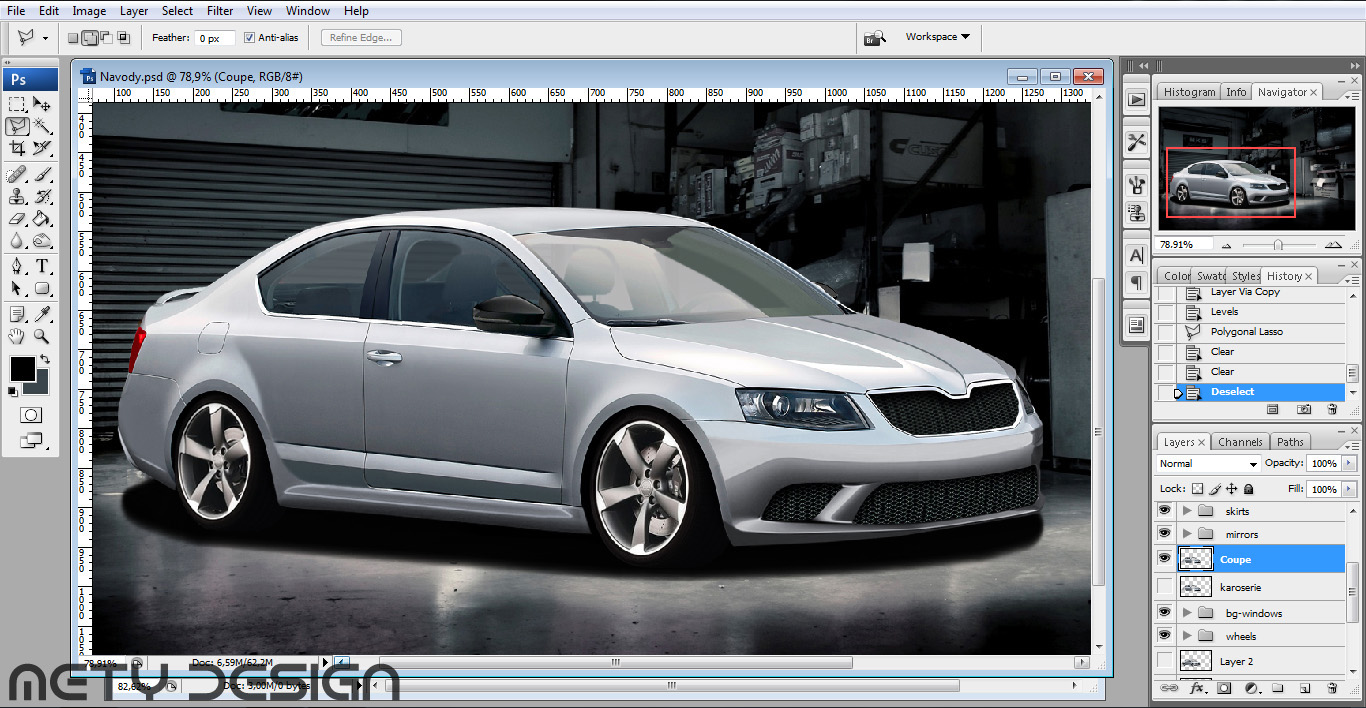Select the Magic Wand tool
This screenshot has height=708, width=1366.
[42, 126]
